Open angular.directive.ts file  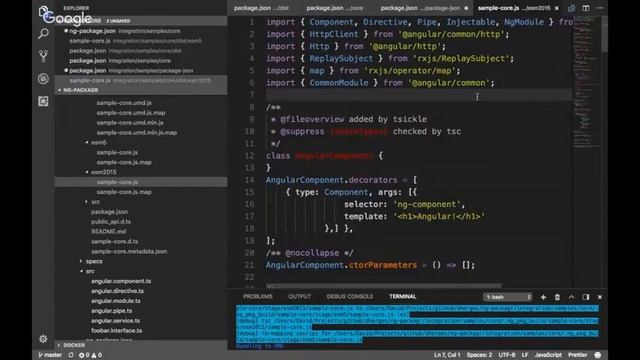(118, 291)
